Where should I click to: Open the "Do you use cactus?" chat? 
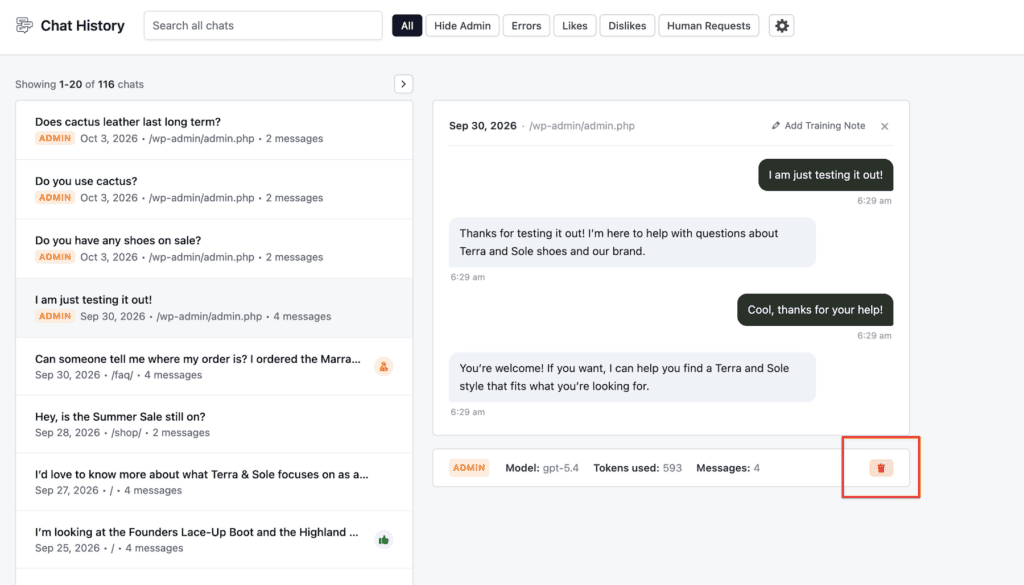214,189
